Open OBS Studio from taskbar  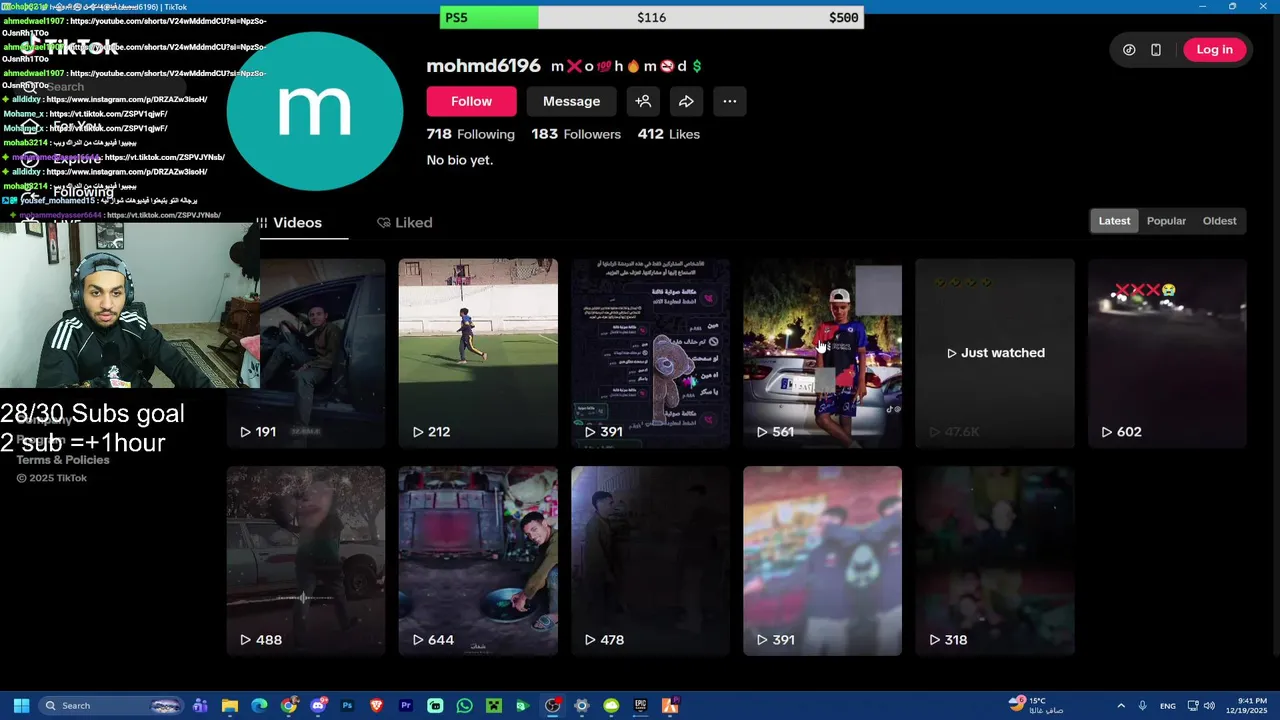(553, 706)
